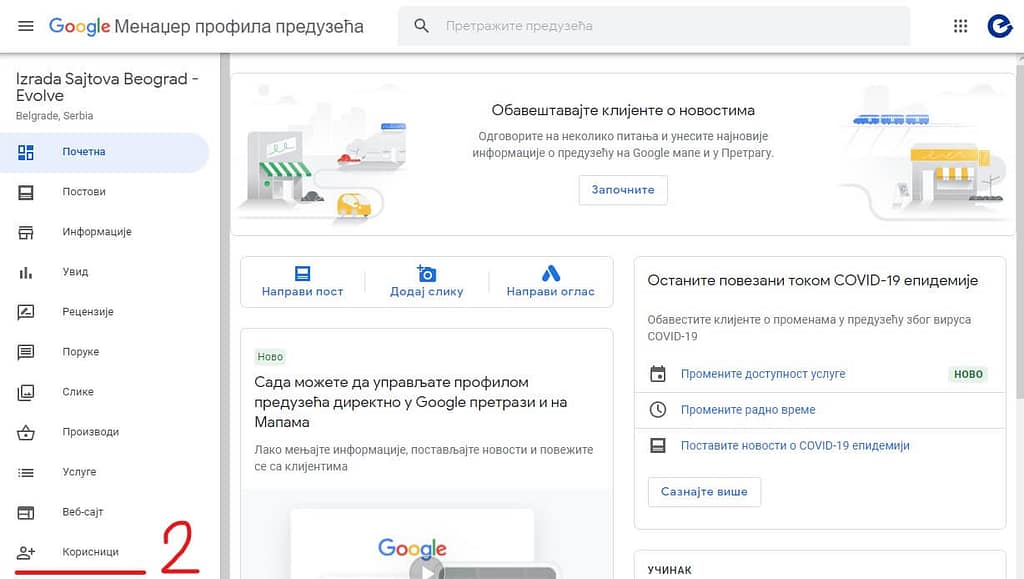Click the Направи оглас Ads icon
The width and height of the screenshot is (1024, 579).
[x=550, y=273]
